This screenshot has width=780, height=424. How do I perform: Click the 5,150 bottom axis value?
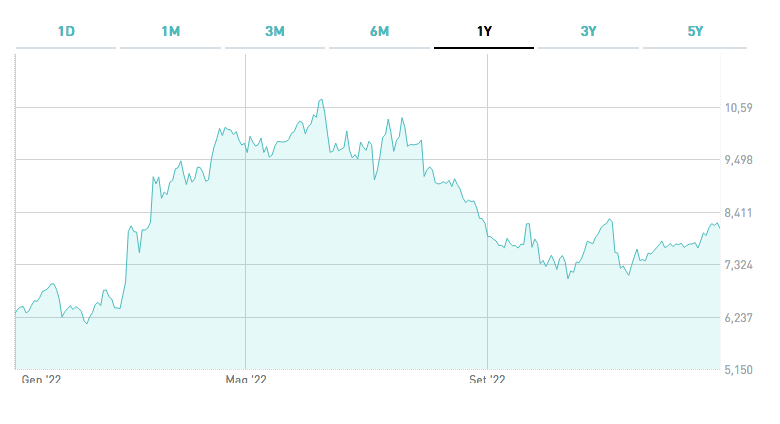pos(738,370)
